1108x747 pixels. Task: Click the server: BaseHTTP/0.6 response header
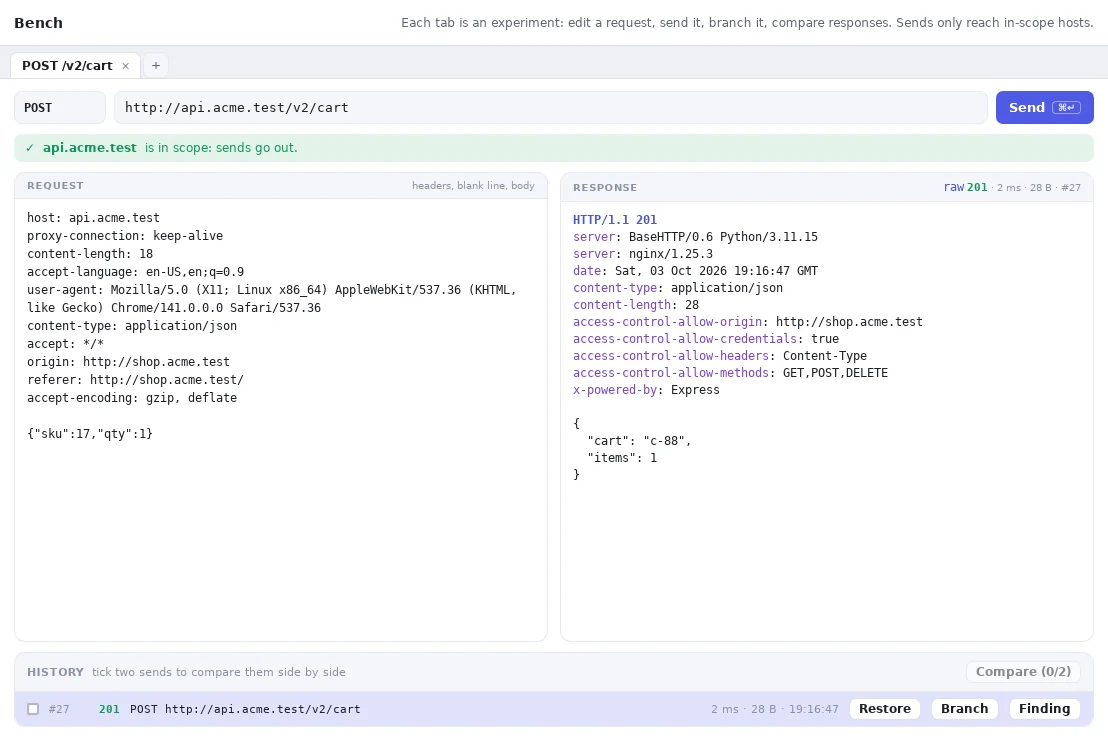pos(695,237)
